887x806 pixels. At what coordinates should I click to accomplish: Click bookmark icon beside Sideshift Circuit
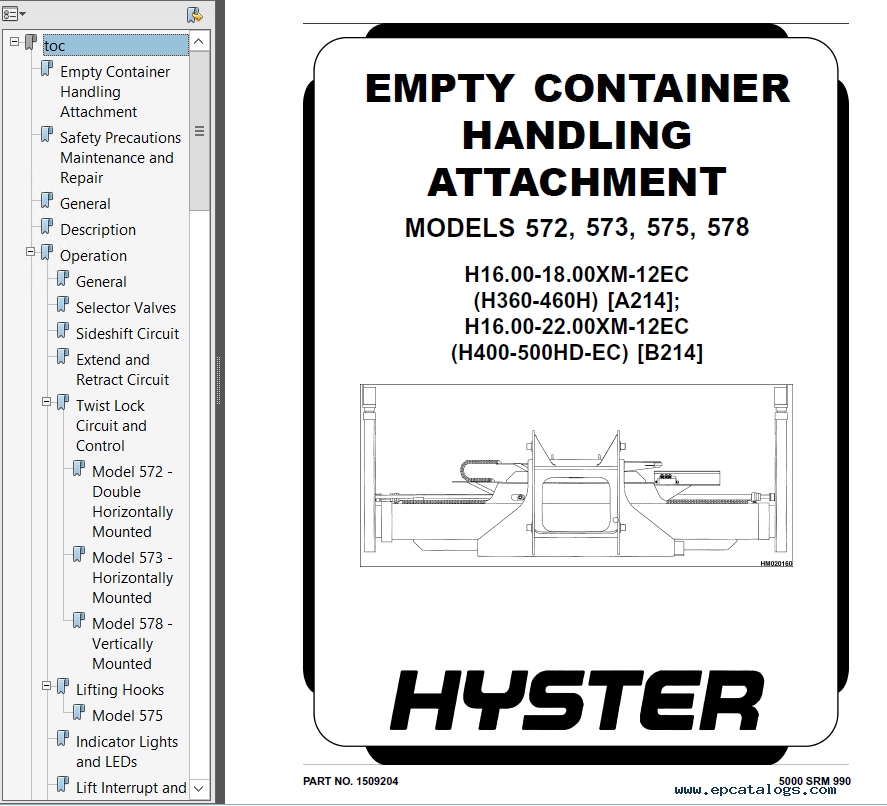[x=63, y=330]
